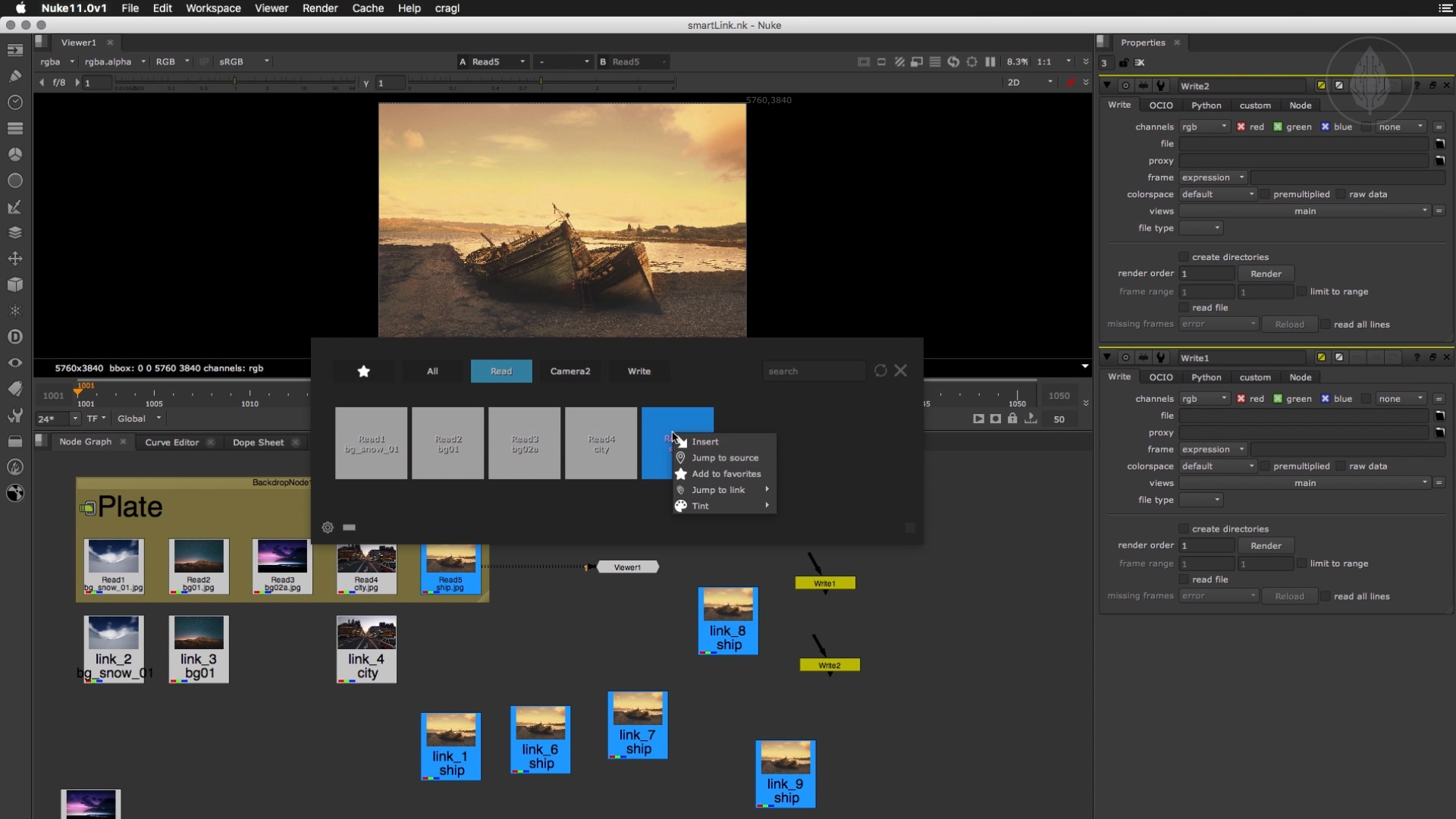Choose Insert from the context menu
Image resolution: width=1456 pixels, height=819 pixels.
[724, 441]
